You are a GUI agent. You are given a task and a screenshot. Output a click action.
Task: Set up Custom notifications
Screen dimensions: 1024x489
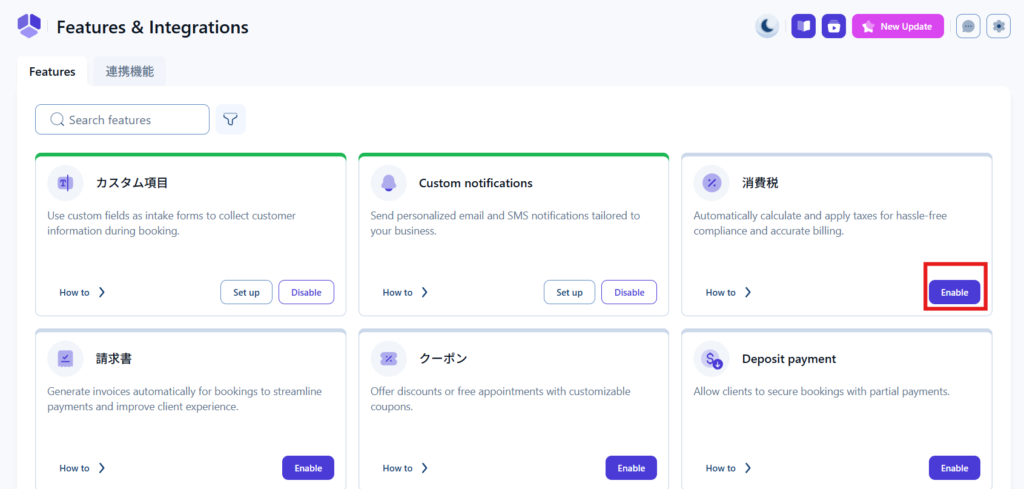569,292
